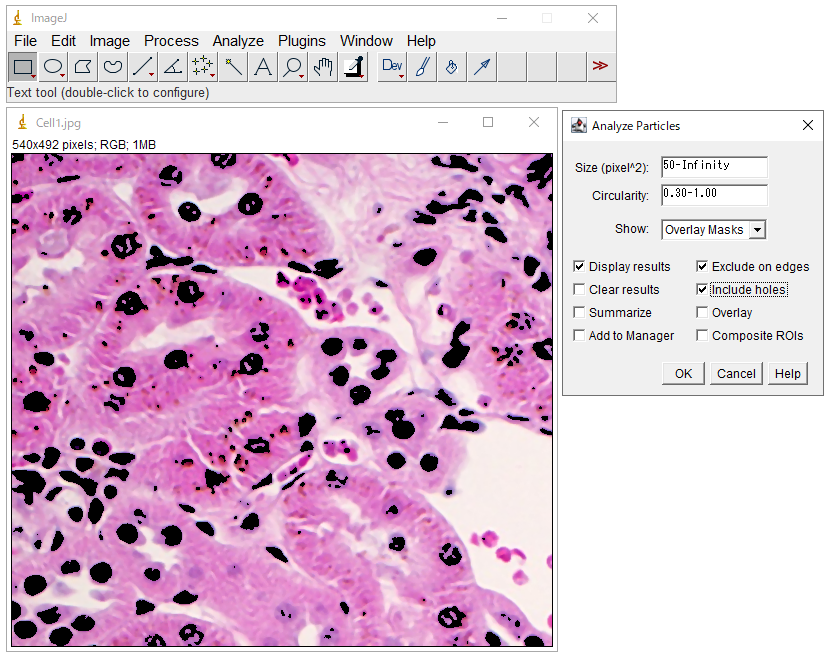Open the Show dropdown with Overlay Masks
The height and width of the screenshot is (657, 832).
[x=713, y=230]
